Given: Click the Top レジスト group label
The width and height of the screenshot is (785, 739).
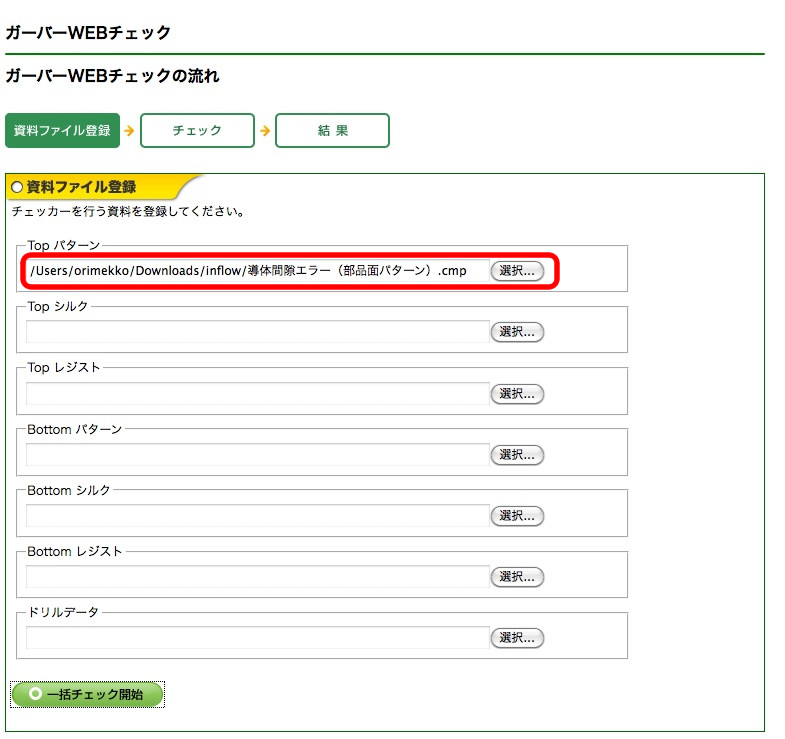Looking at the screenshot, I should 64,367.
